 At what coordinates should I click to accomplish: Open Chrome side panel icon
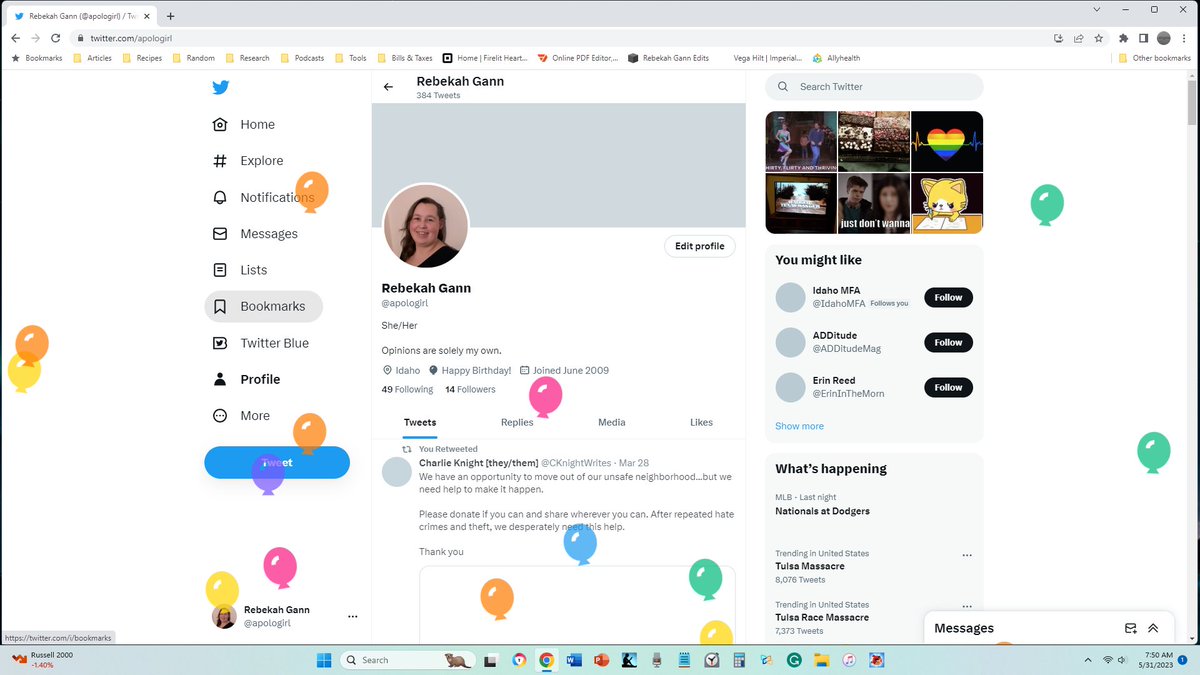click(1144, 38)
